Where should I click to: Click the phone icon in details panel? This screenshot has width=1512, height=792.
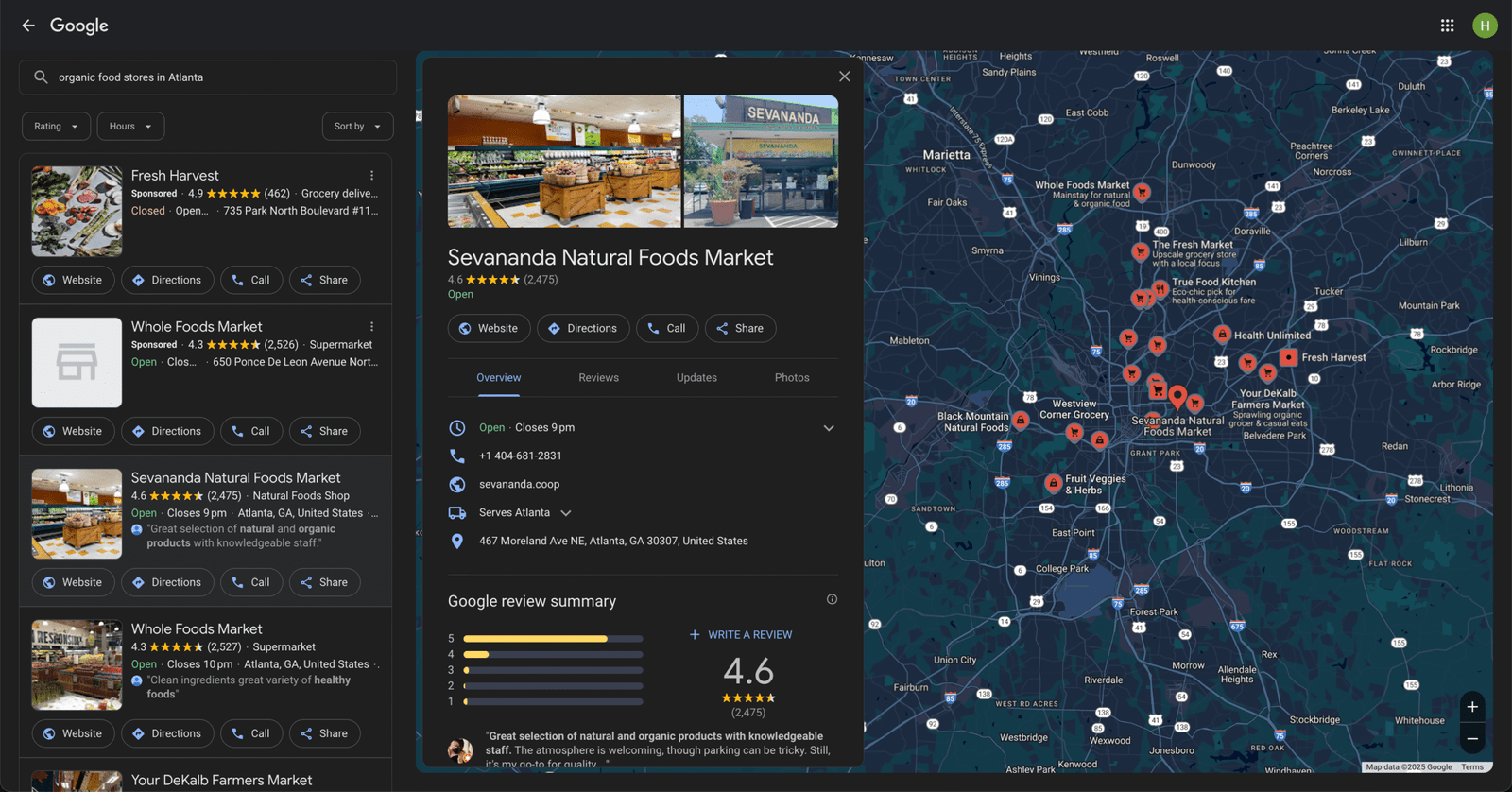click(x=457, y=456)
